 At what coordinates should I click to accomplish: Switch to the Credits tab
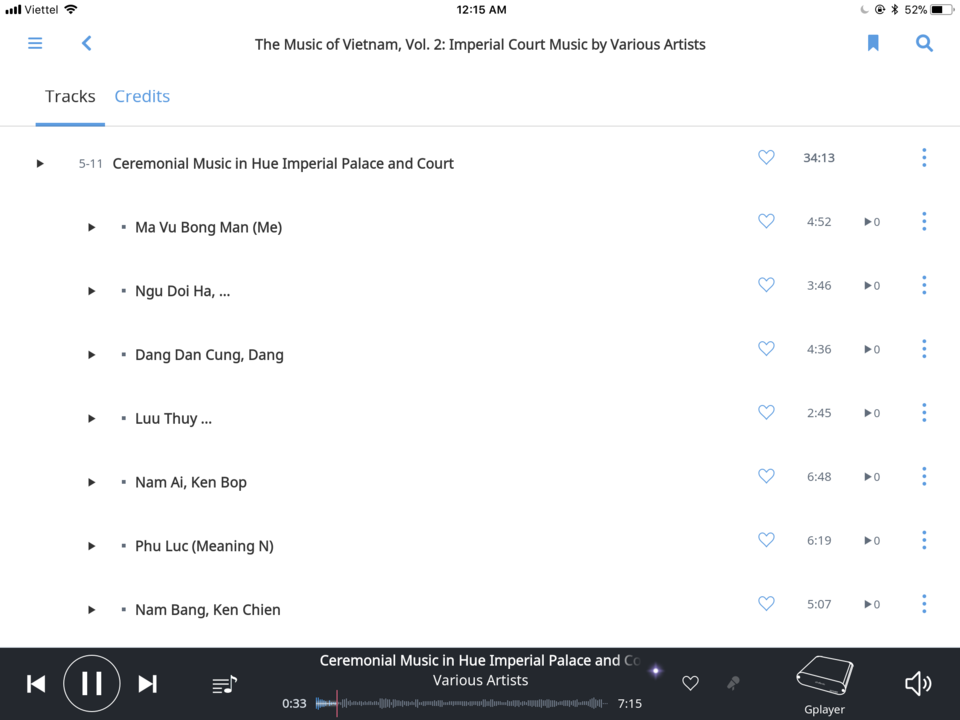click(x=142, y=96)
